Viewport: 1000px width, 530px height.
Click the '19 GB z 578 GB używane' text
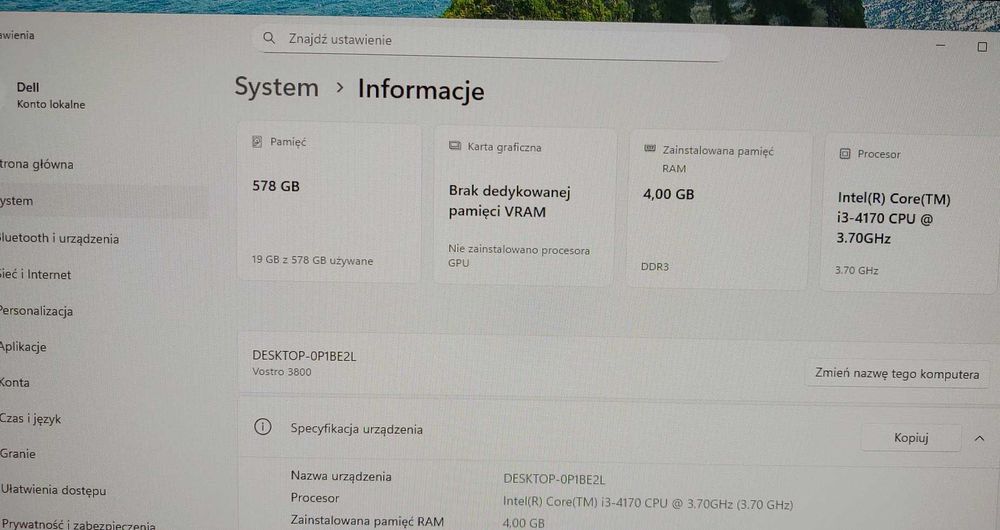pos(312,260)
